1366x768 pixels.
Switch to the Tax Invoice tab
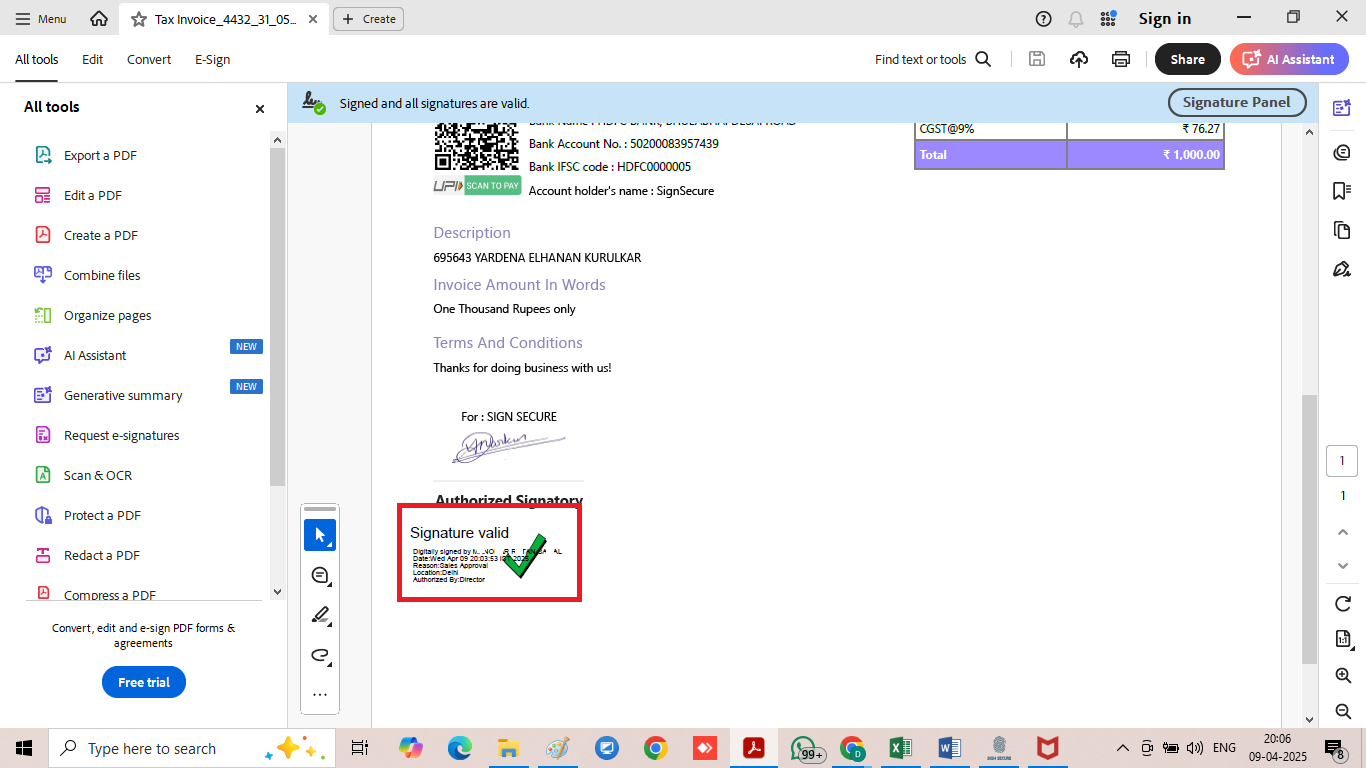coord(225,19)
